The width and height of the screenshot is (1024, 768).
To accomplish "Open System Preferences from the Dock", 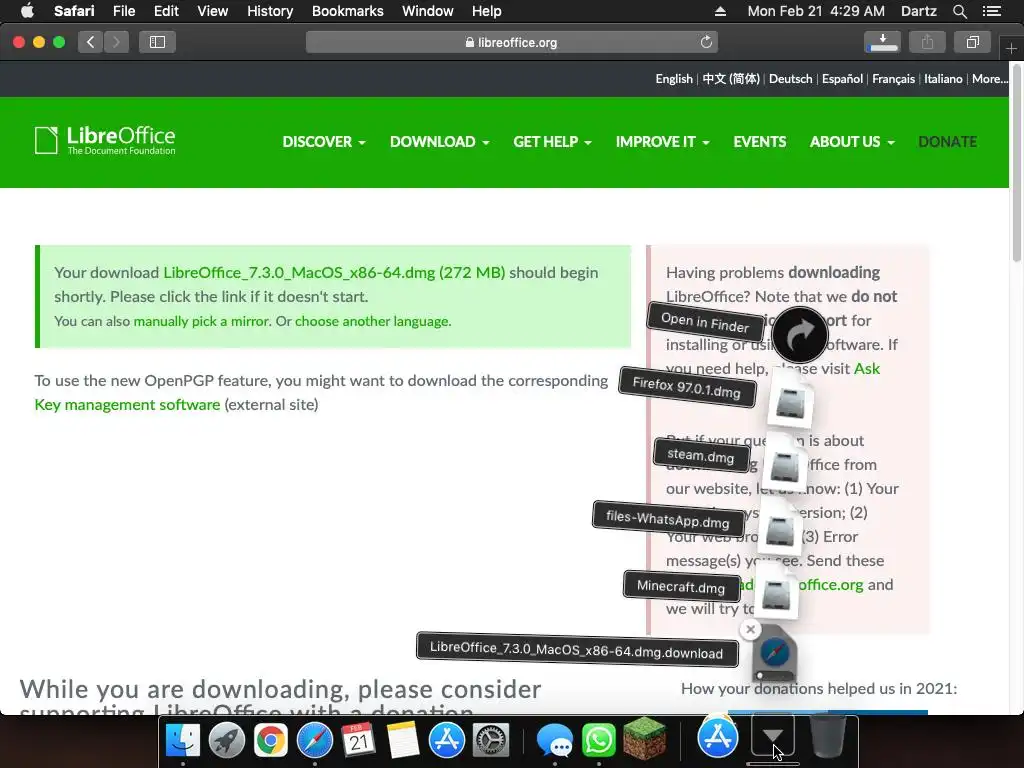I will (490, 740).
